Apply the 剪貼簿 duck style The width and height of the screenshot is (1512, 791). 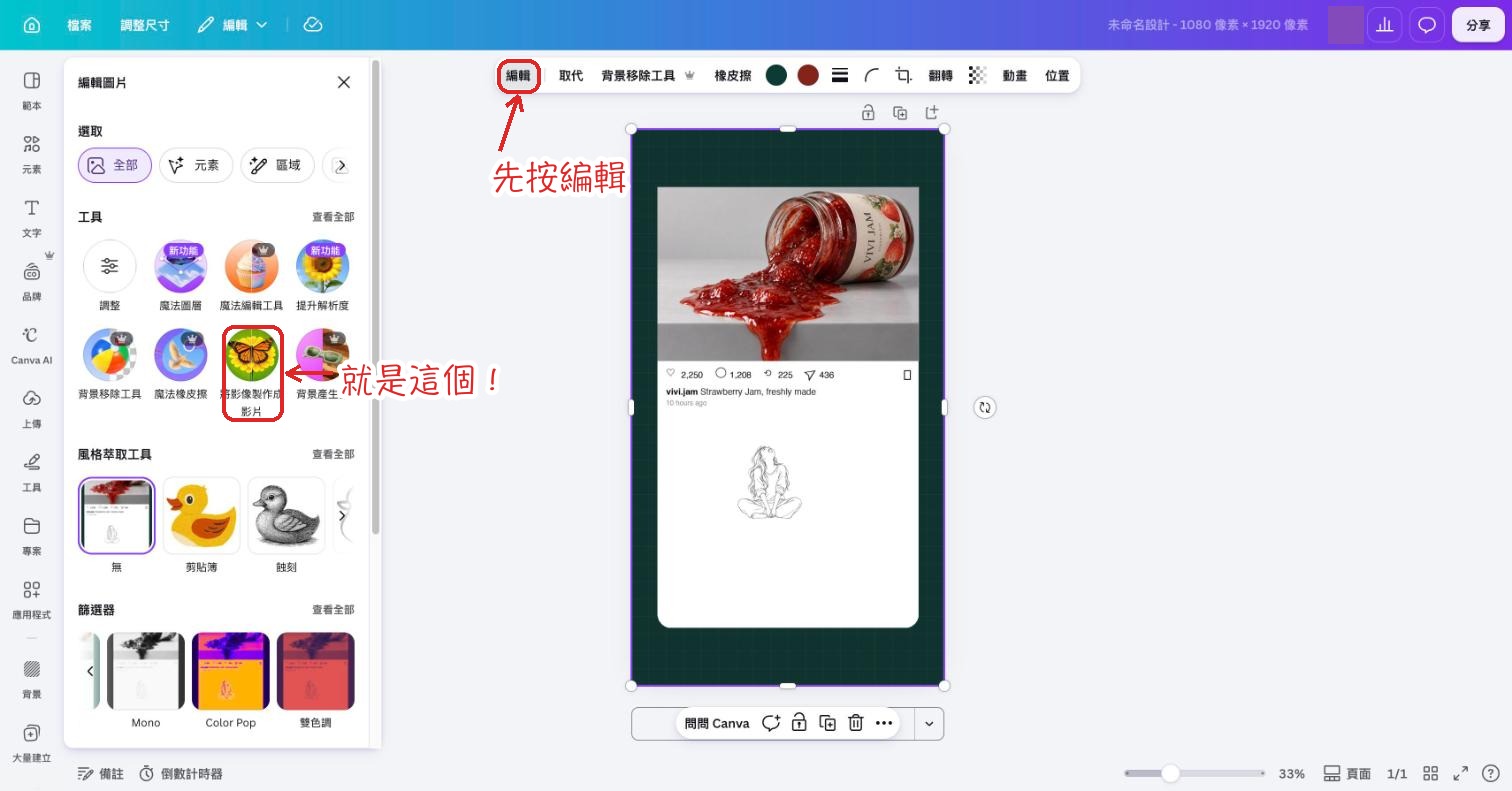pyautogui.click(x=201, y=515)
